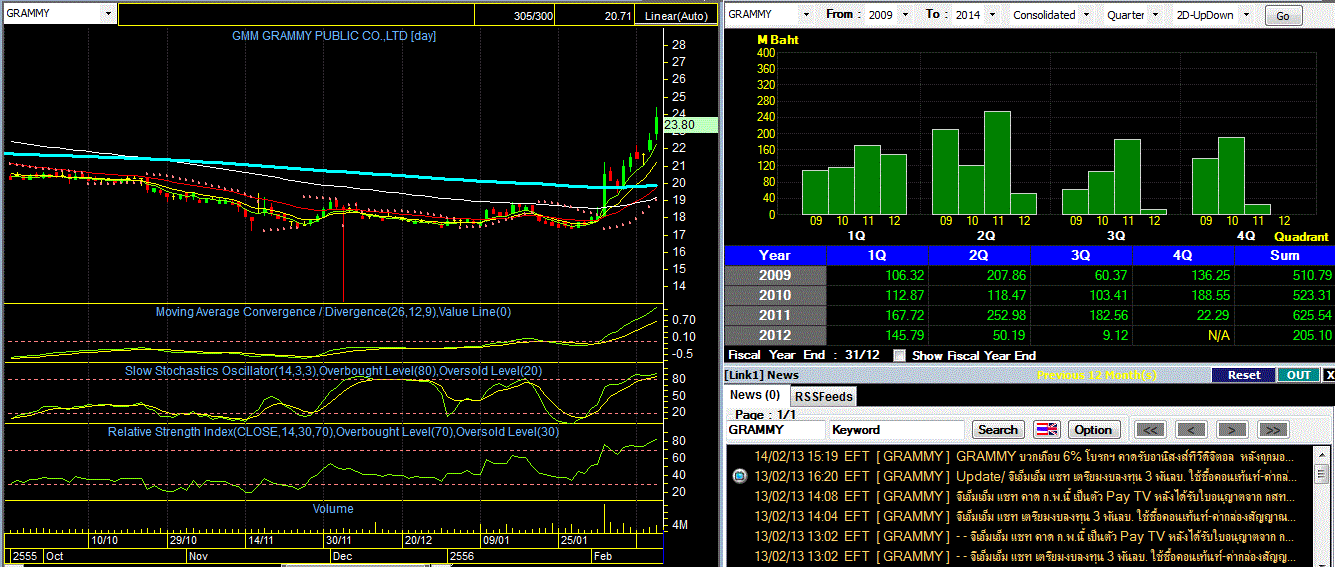Click the Keyword input field
The image size is (1335, 567).
click(897, 430)
